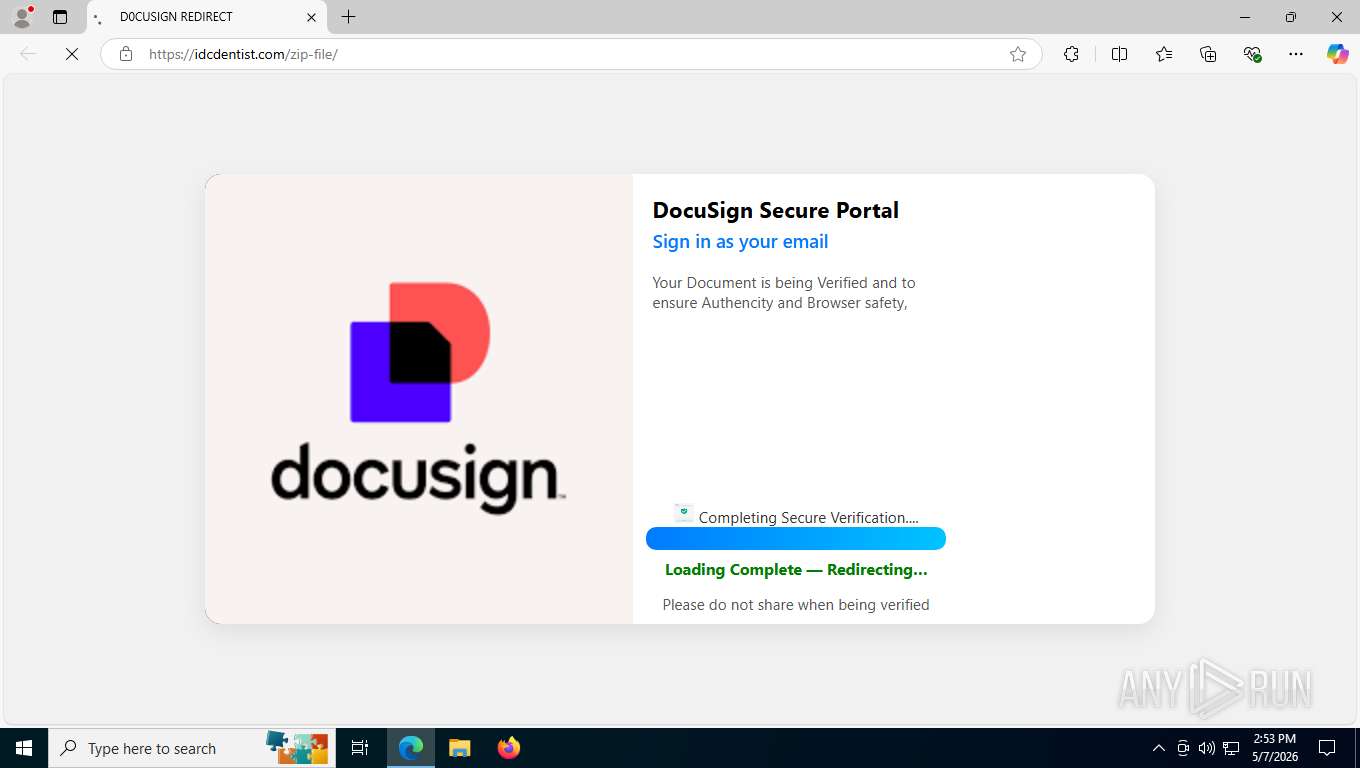
Task: Open Task View on the taskbar
Action: [360, 748]
